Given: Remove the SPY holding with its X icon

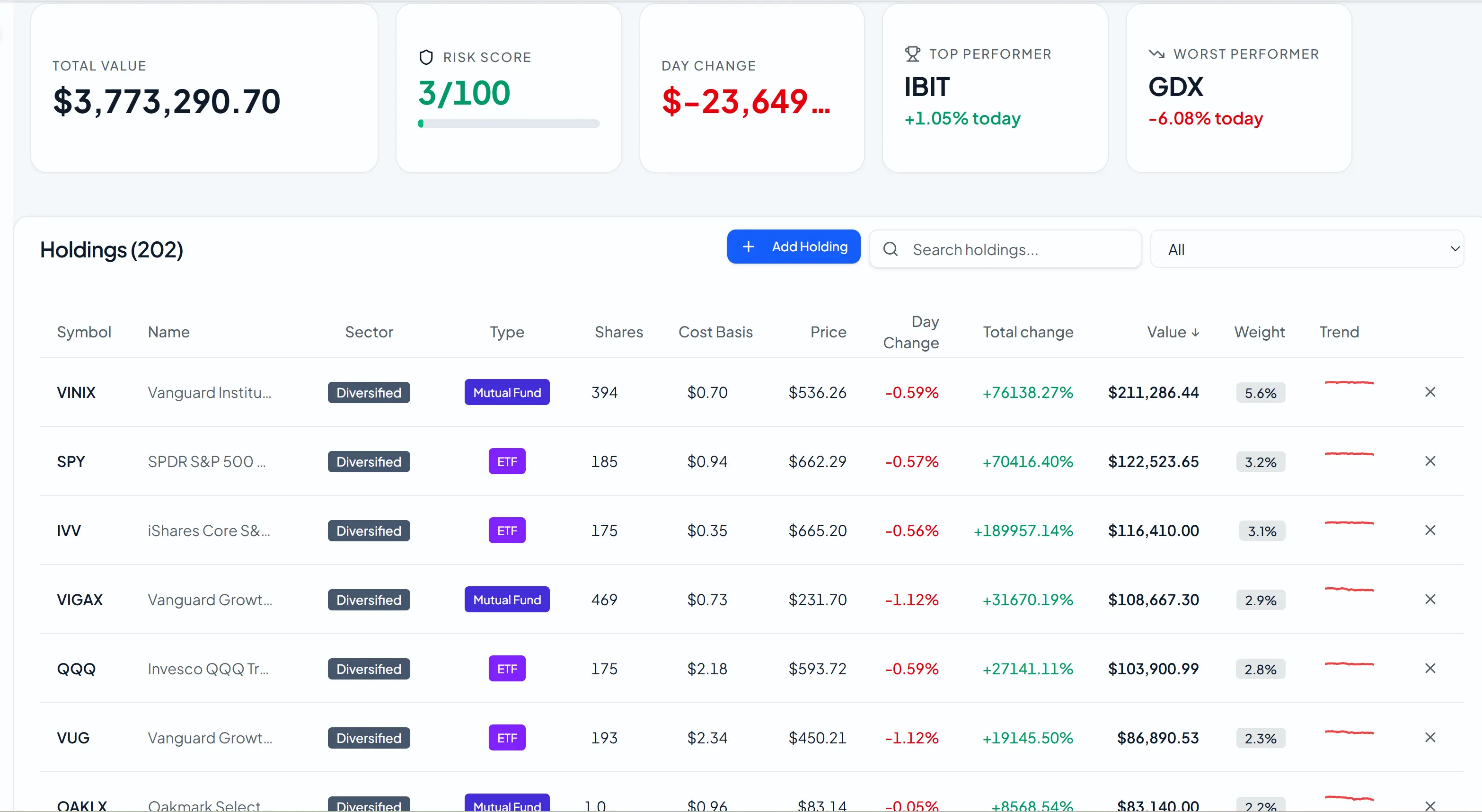Looking at the screenshot, I should [1429, 461].
